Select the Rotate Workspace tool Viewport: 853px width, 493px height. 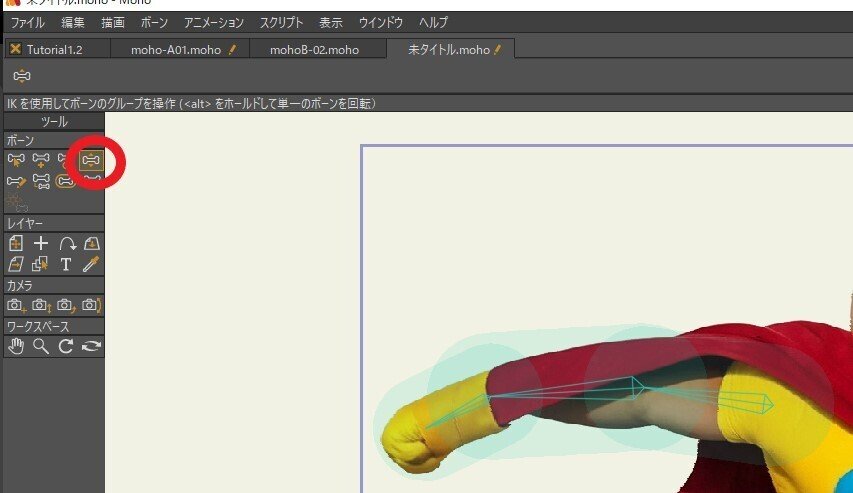pyautogui.click(x=66, y=346)
